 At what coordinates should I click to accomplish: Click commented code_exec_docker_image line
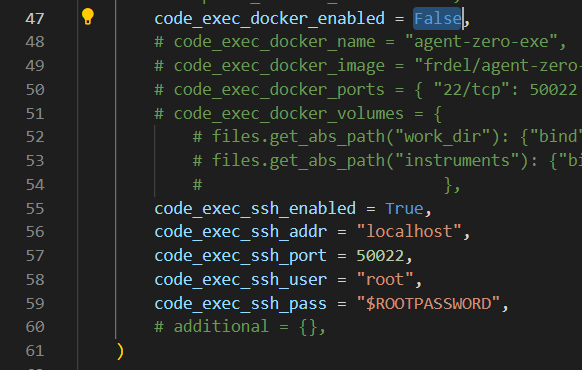[368, 66]
